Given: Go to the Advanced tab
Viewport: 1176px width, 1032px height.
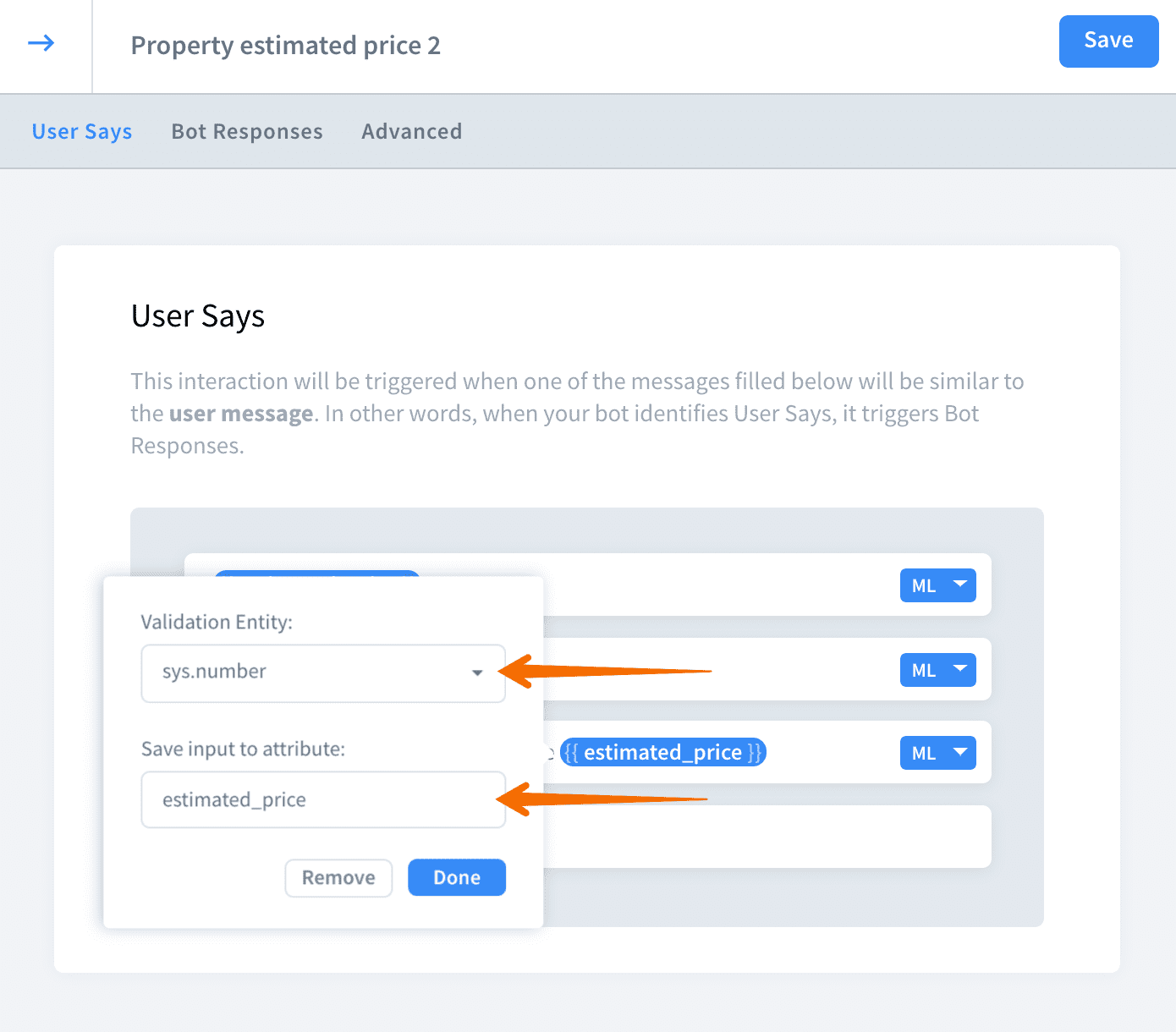Looking at the screenshot, I should (411, 132).
